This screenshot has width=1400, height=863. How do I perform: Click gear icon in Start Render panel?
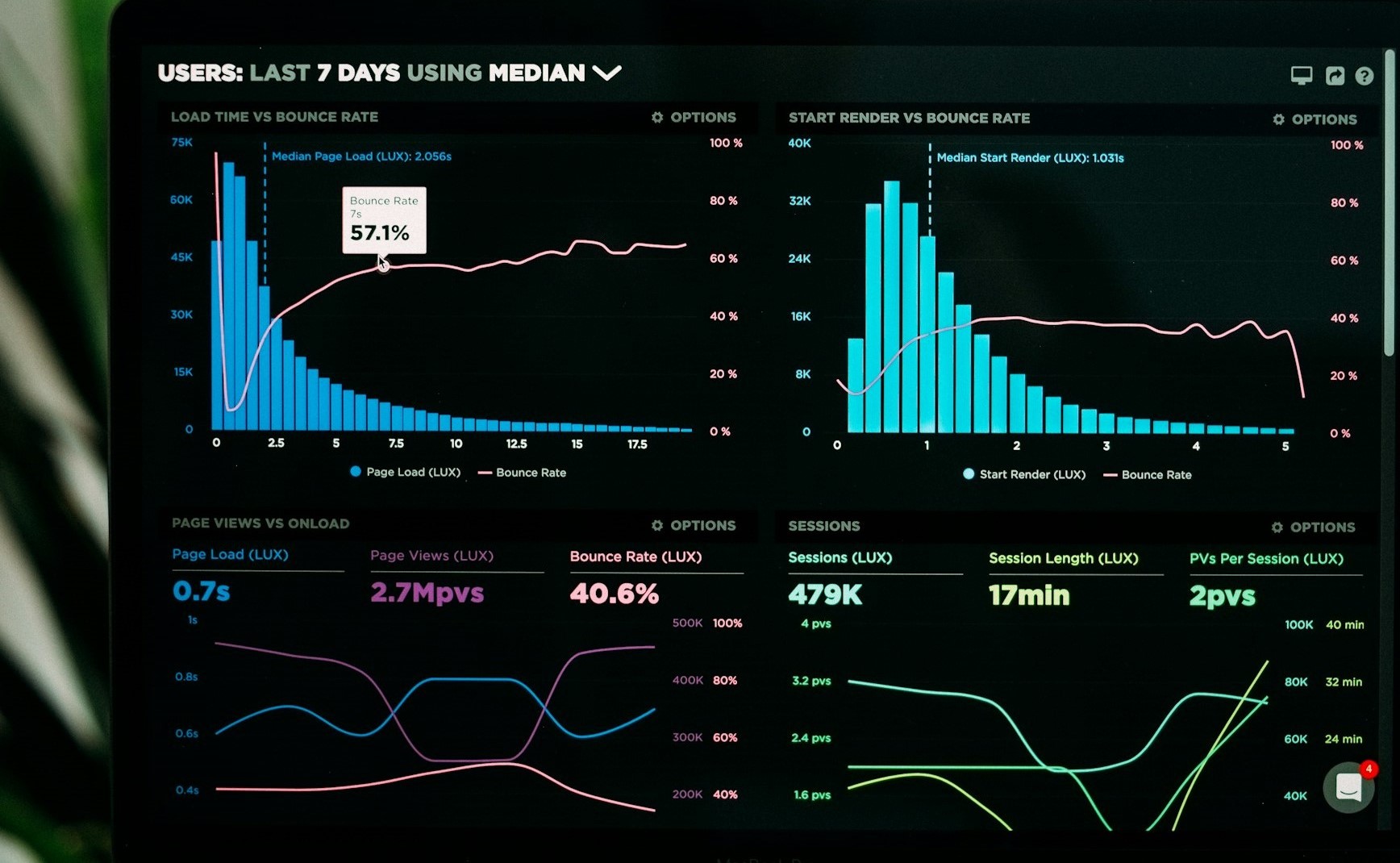(1278, 119)
